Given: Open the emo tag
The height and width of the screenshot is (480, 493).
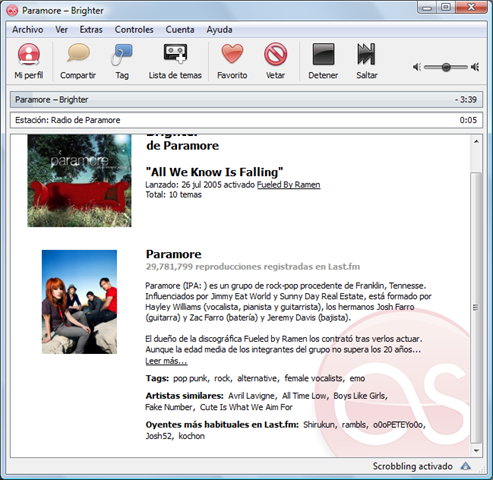Looking at the screenshot, I should tap(357, 378).
